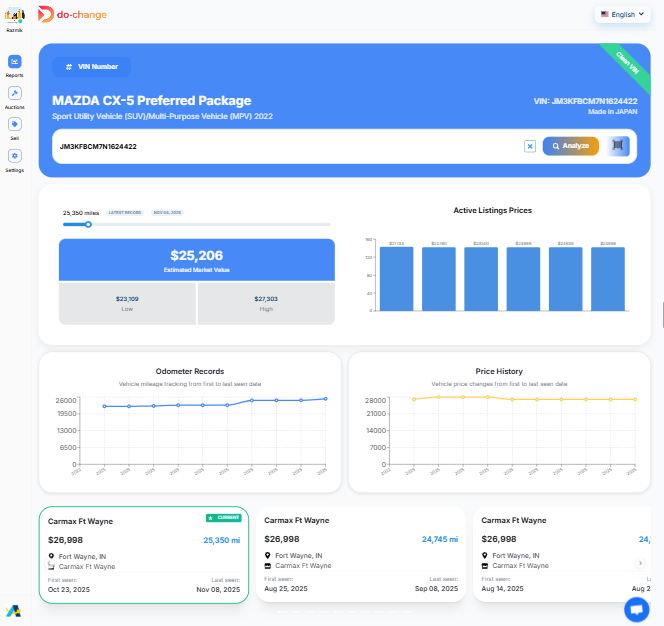
Task: Select the VIN Number tab
Action: coord(92,67)
